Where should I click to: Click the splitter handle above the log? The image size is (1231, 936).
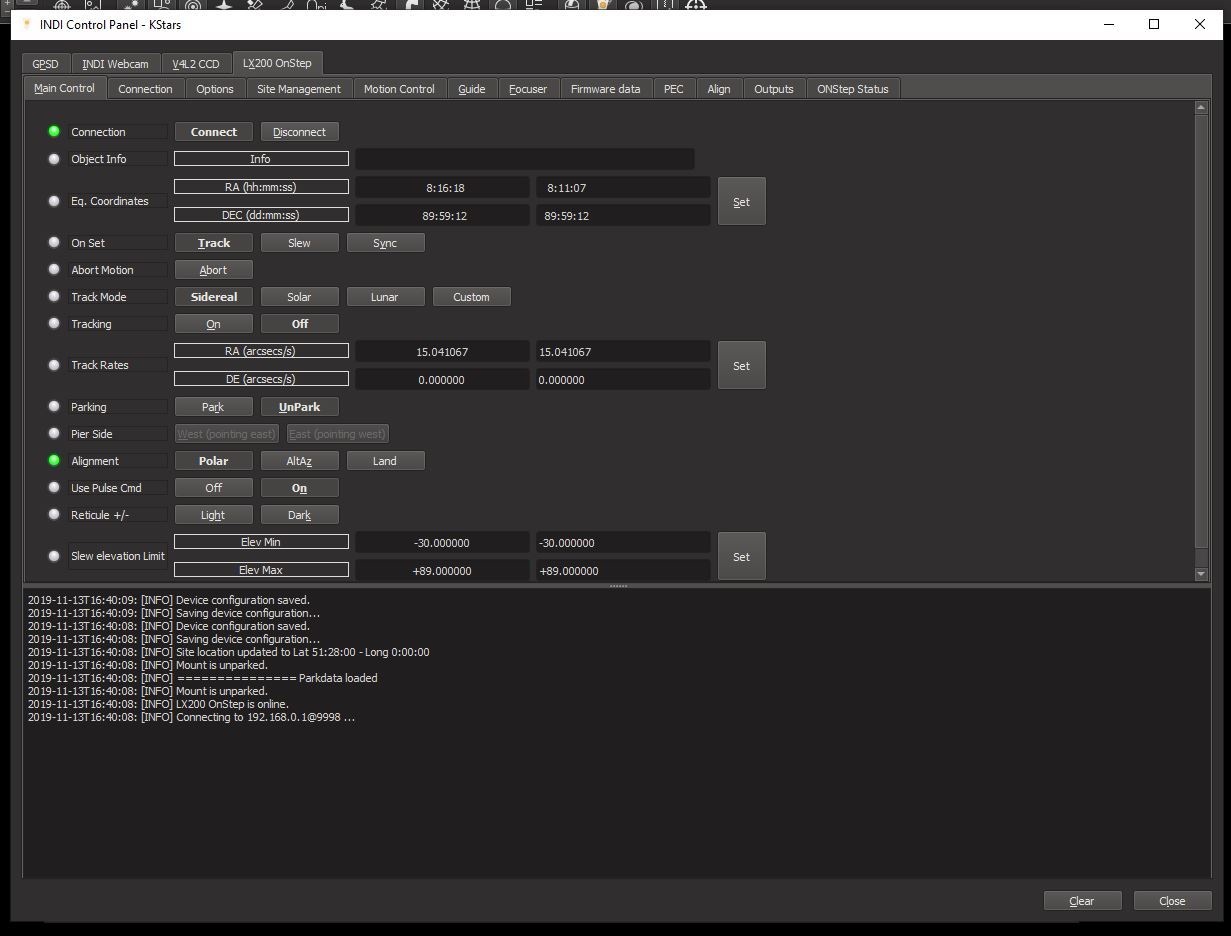click(618, 586)
